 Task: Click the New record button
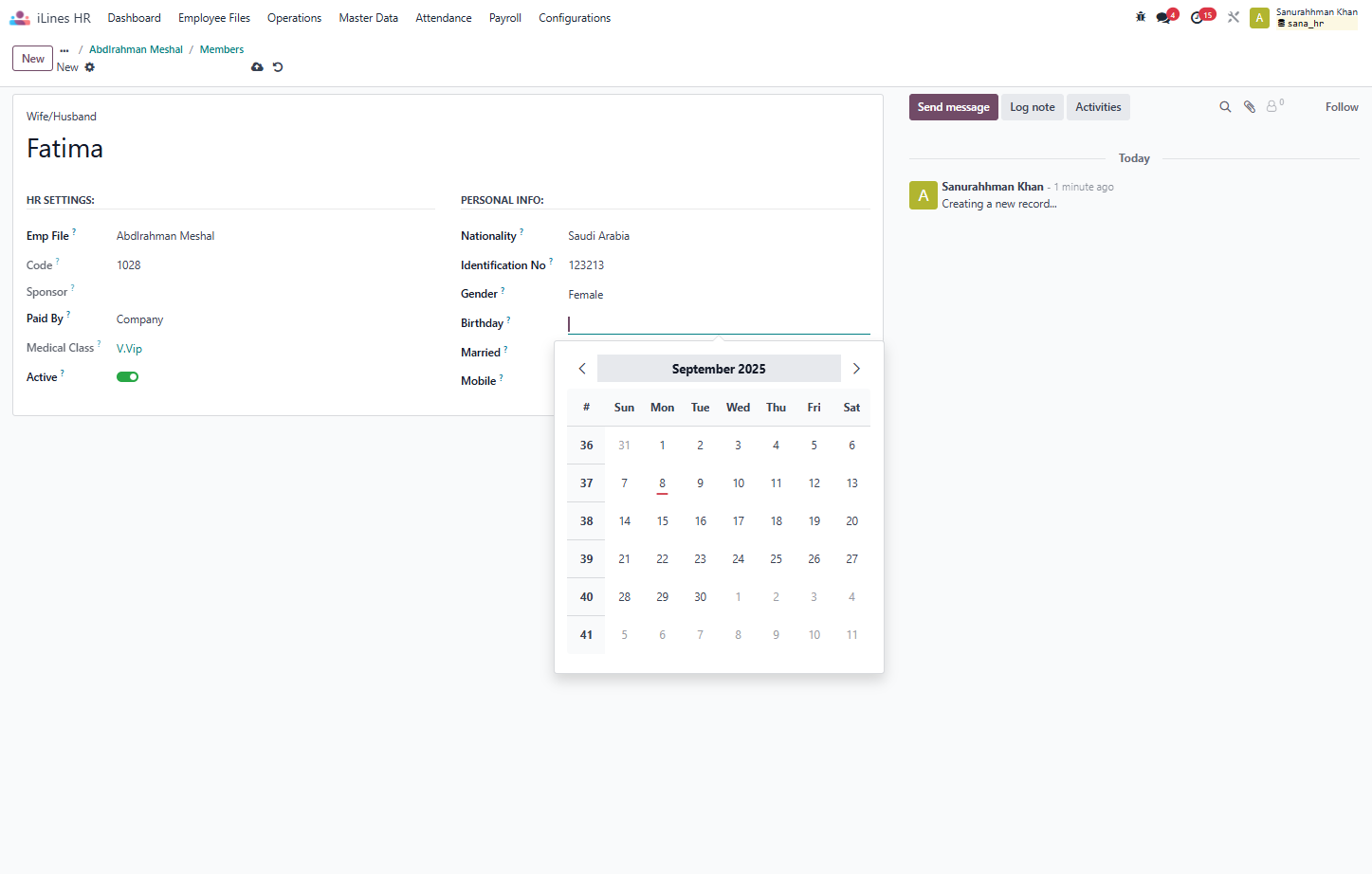pyautogui.click(x=33, y=59)
